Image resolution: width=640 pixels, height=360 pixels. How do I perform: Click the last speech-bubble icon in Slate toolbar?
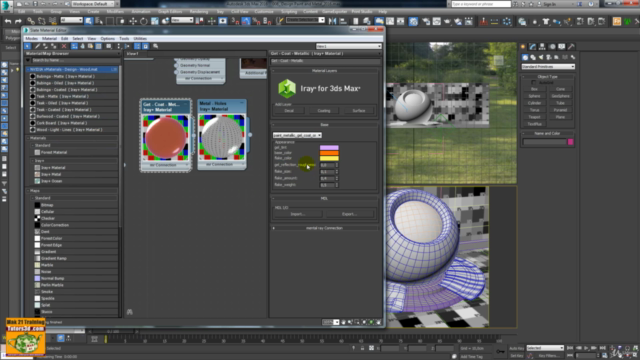(156, 46)
